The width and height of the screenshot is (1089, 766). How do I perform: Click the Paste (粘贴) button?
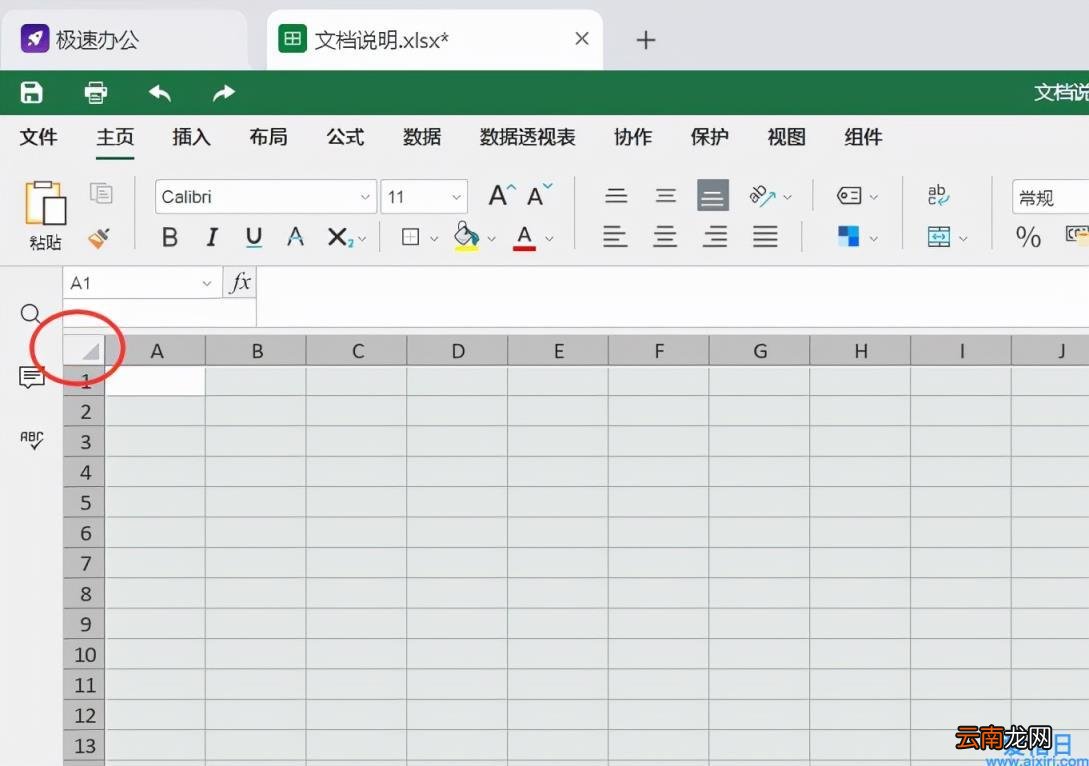point(46,215)
